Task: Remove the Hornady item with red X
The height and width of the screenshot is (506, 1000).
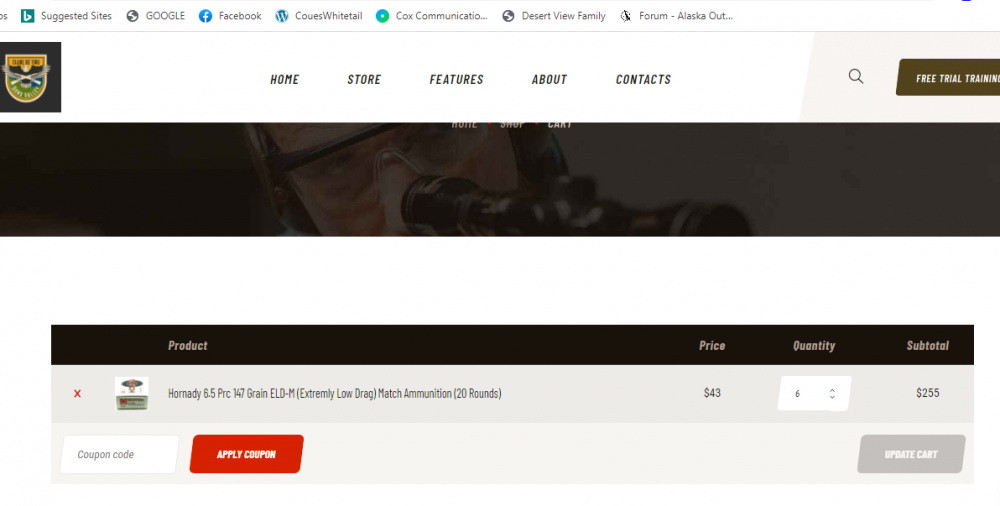Action: tap(77, 394)
